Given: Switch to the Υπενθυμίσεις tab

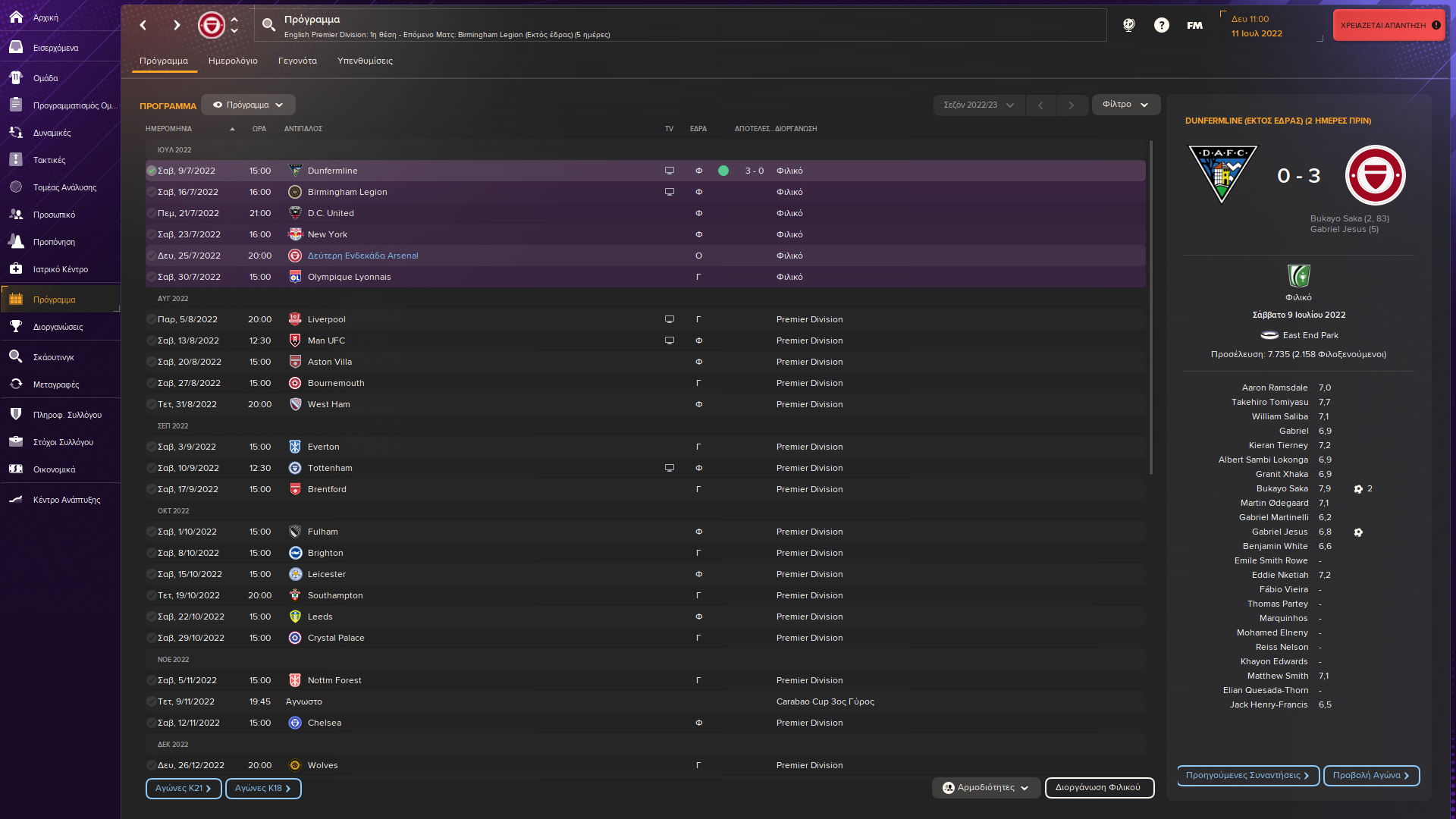Looking at the screenshot, I should (365, 61).
